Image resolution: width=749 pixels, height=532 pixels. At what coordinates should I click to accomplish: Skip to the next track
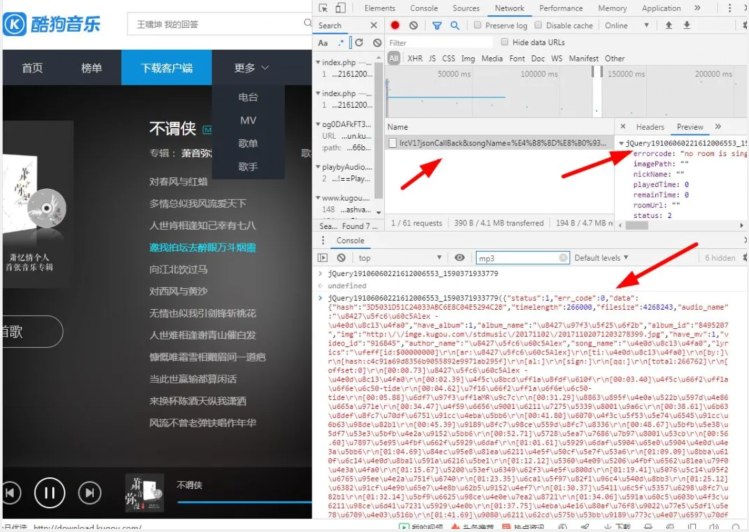coord(89,492)
